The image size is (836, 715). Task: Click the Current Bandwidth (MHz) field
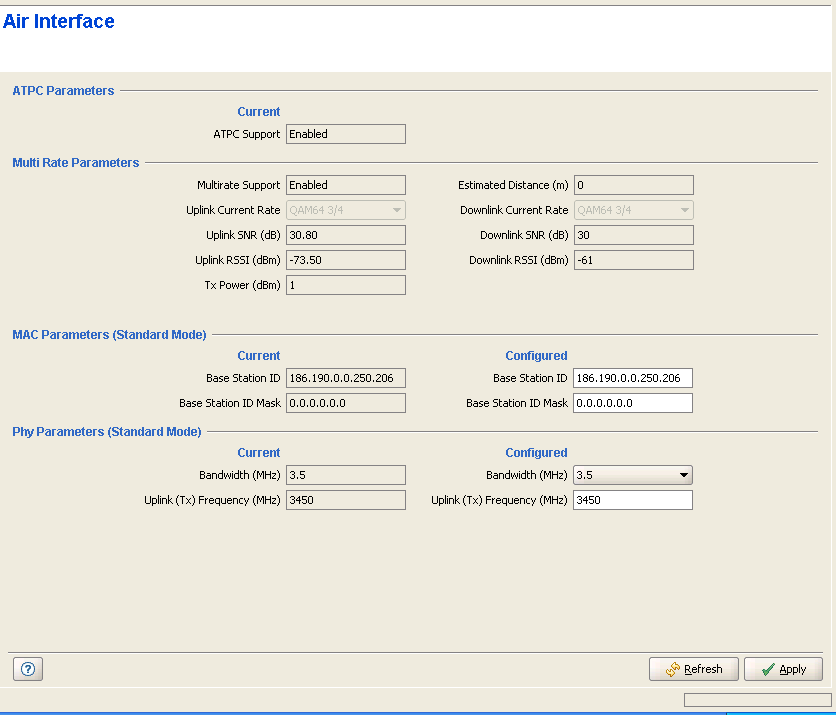(345, 475)
